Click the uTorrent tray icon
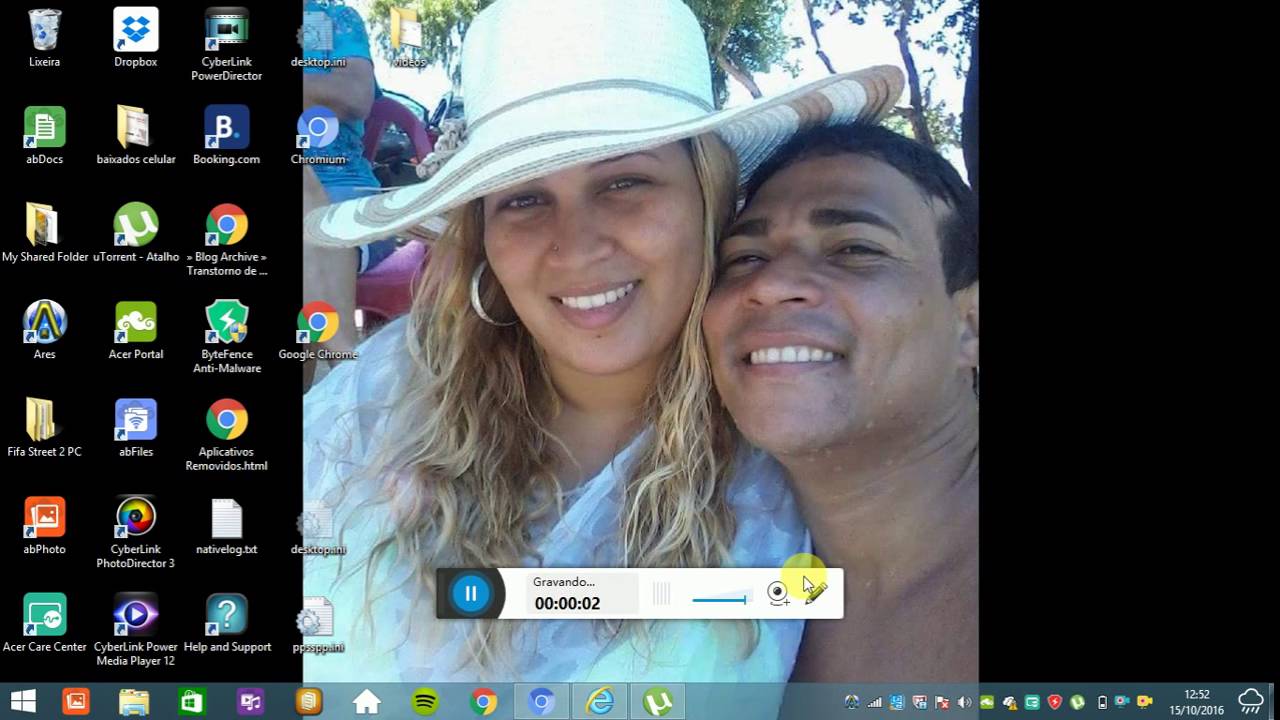 pos(1077,702)
